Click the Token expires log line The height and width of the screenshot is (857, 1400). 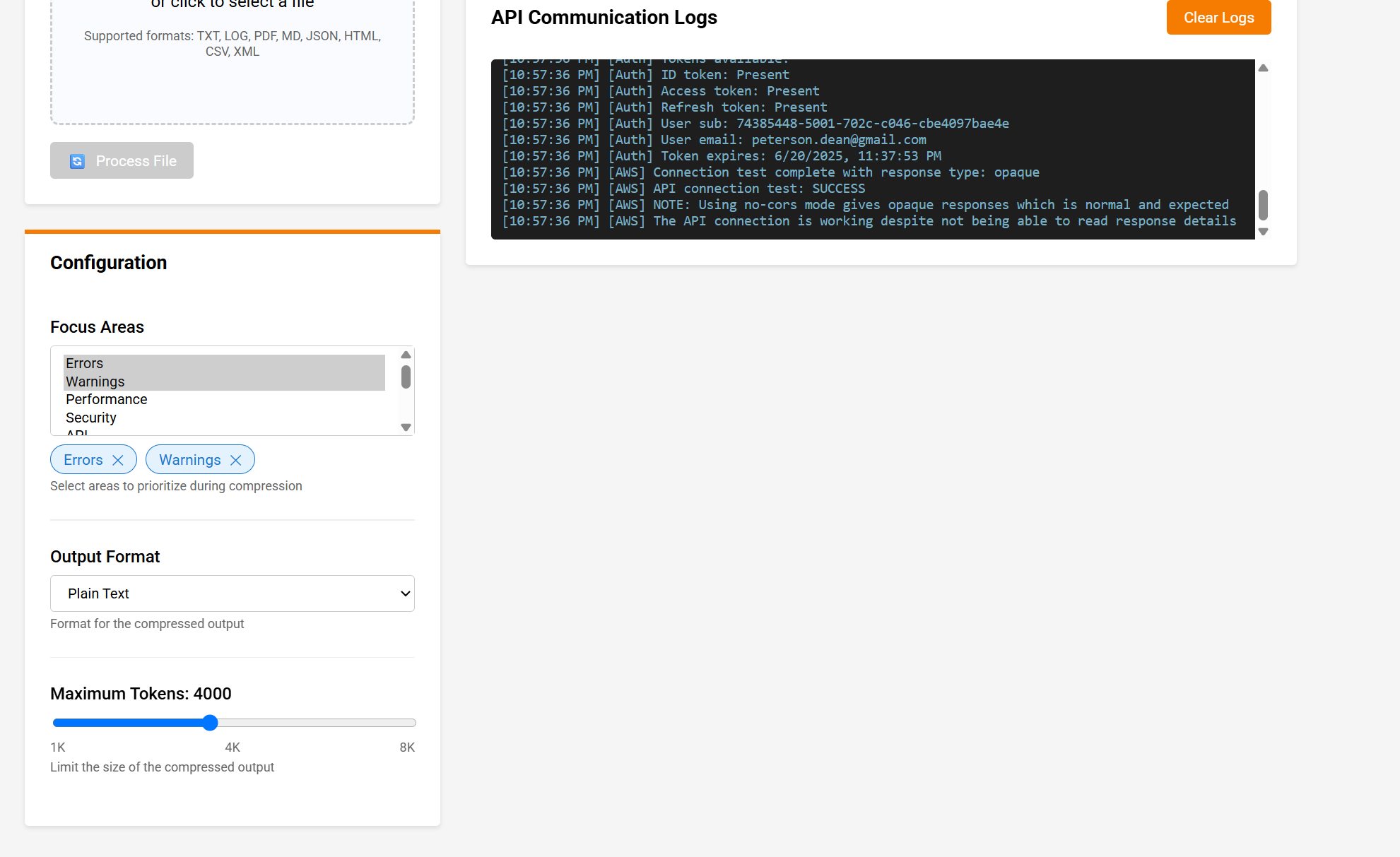[x=722, y=156]
